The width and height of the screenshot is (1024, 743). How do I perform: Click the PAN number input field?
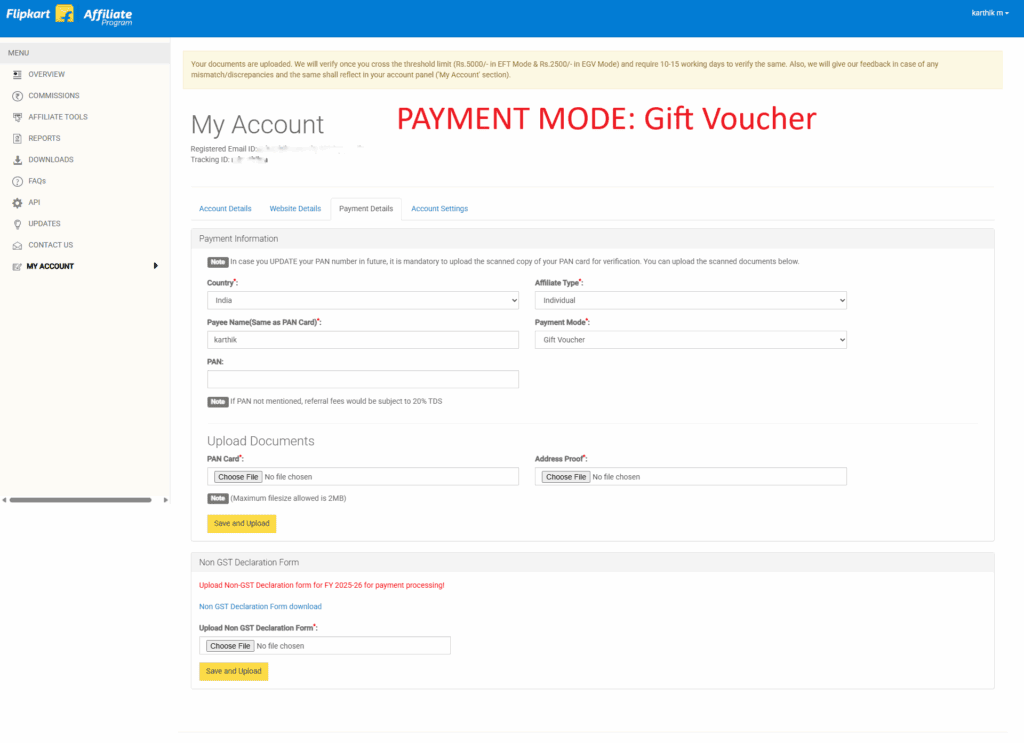363,379
